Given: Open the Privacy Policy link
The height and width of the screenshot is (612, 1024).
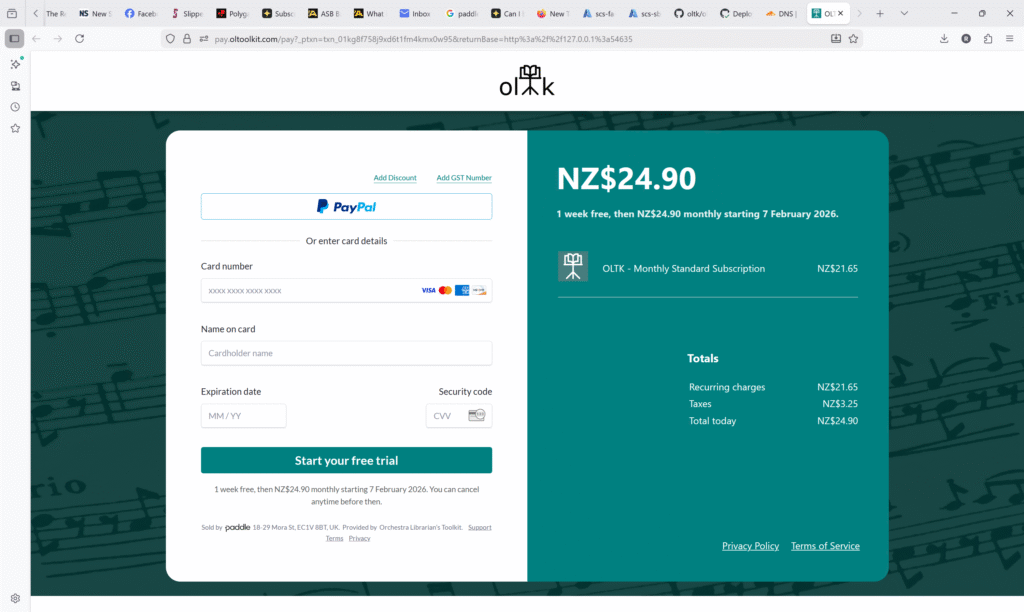Looking at the screenshot, I should click(x=750, y=546).
